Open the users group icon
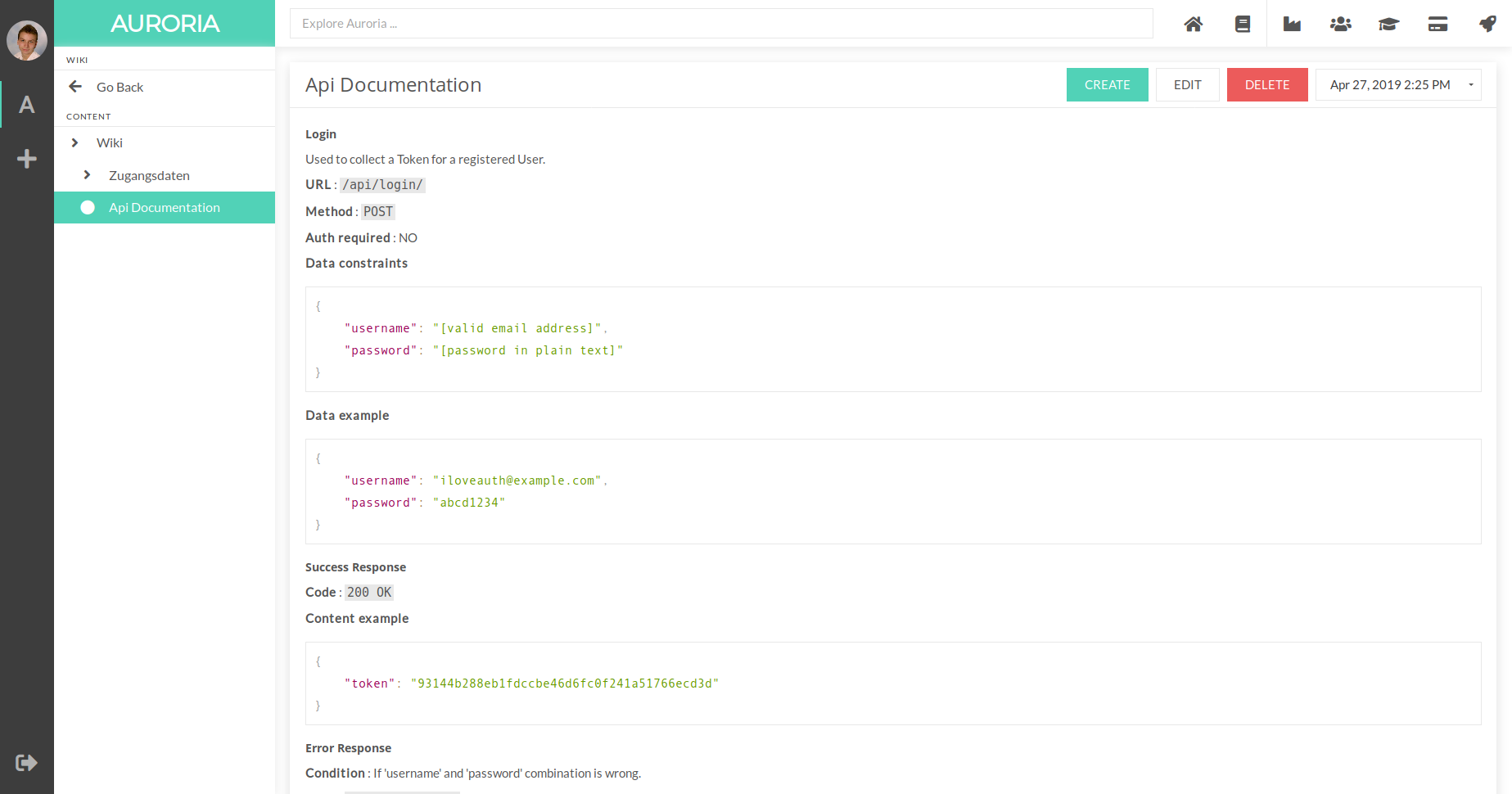Image resolution: width=1512 pixels, height=794 pixels. click(1340, 24)
